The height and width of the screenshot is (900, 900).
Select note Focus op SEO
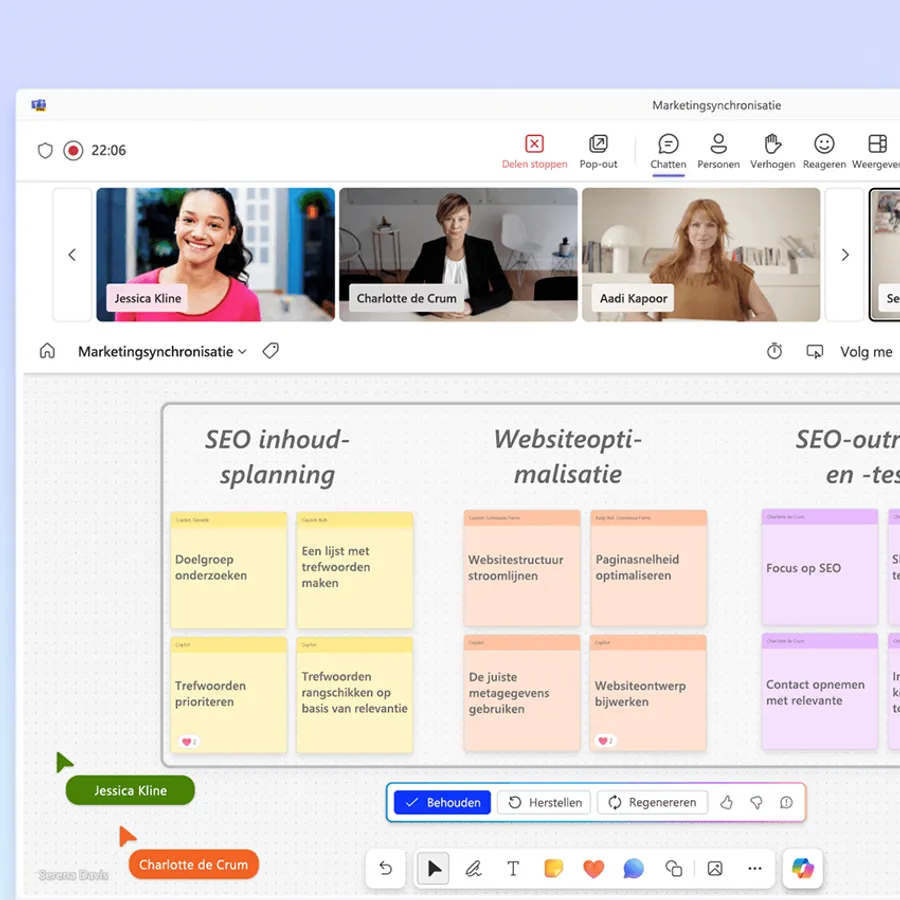tap(820, 567)
